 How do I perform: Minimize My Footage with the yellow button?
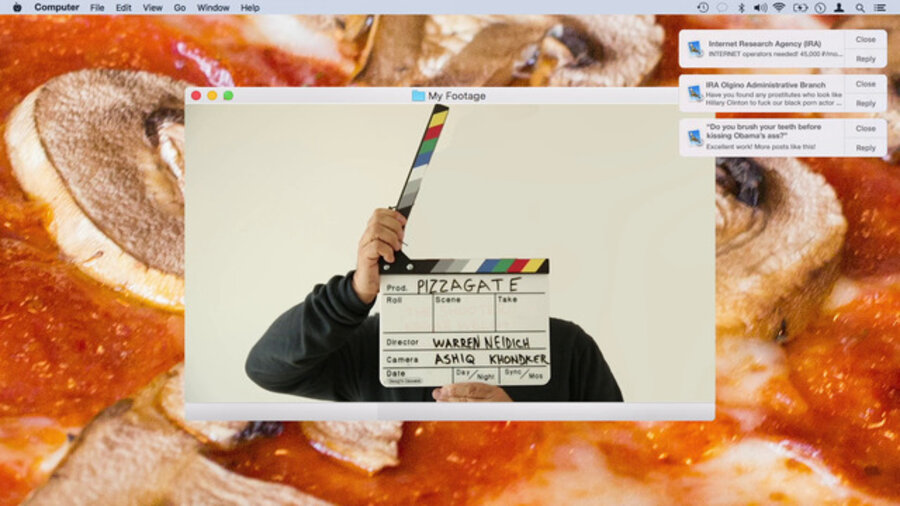212,96
